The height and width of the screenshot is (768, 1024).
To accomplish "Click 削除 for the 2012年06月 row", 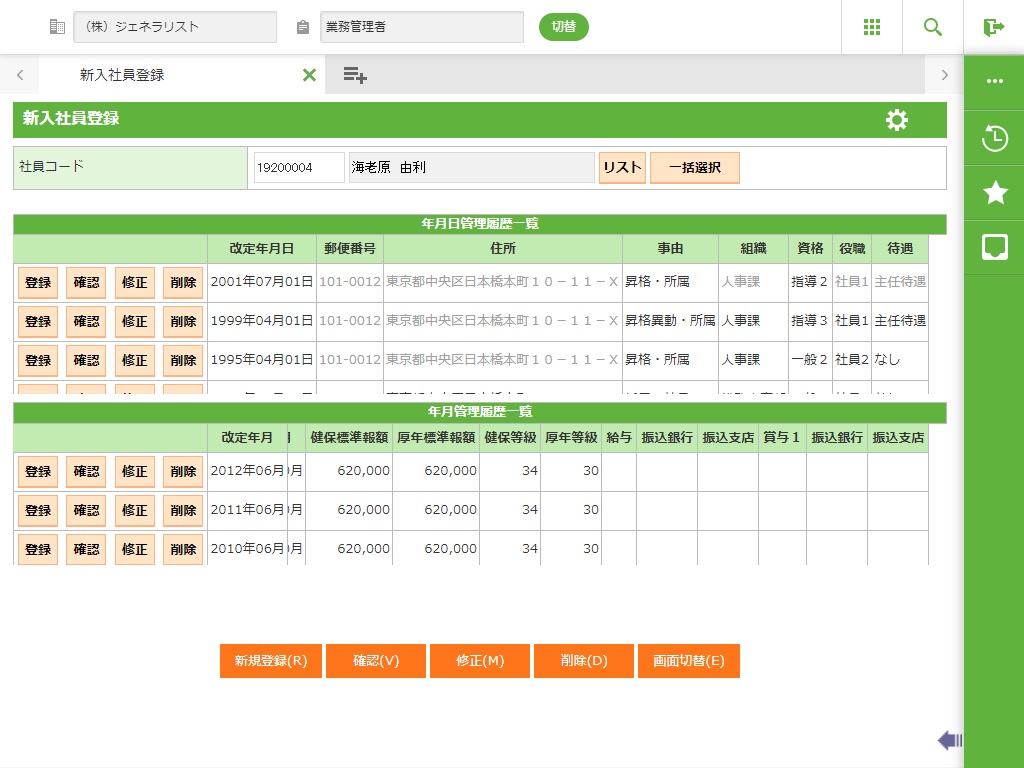I will (x=183, y=472).
